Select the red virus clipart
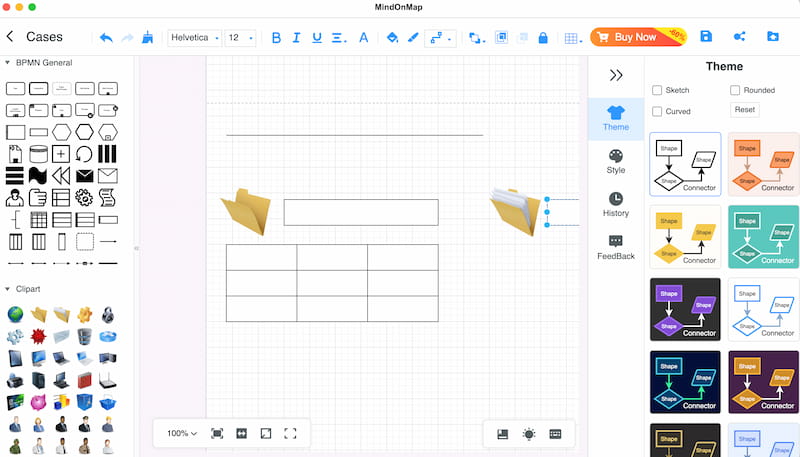Screen dimensions: 800x457 tap(38, 336)
